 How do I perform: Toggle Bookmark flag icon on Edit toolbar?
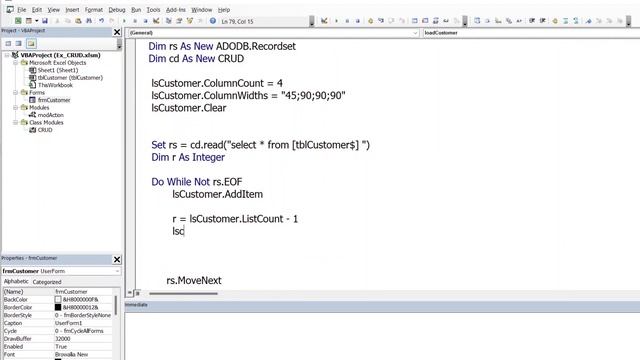pos(588,21)
